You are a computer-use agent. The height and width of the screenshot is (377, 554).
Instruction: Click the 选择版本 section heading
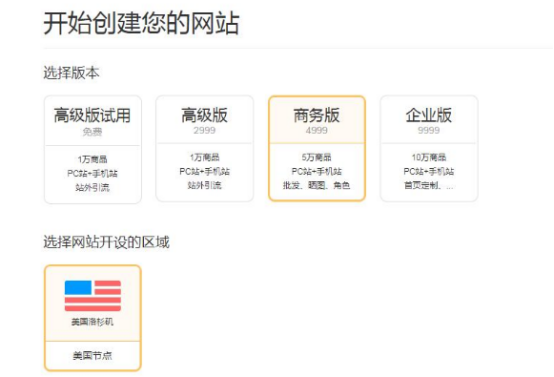pyautogui.click(x=71, y=73)
